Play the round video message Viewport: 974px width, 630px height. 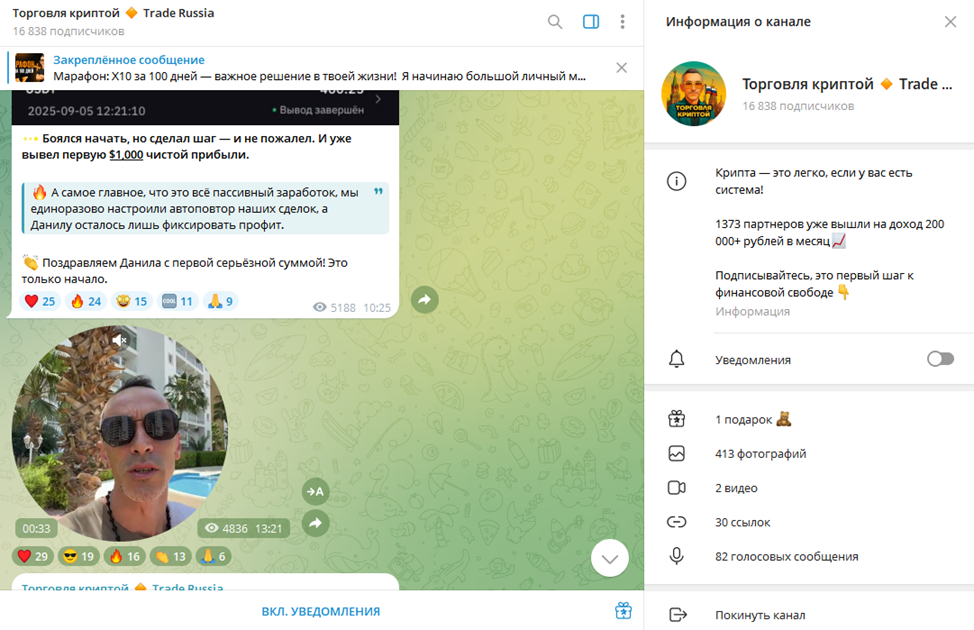click(x=120, y=433)
